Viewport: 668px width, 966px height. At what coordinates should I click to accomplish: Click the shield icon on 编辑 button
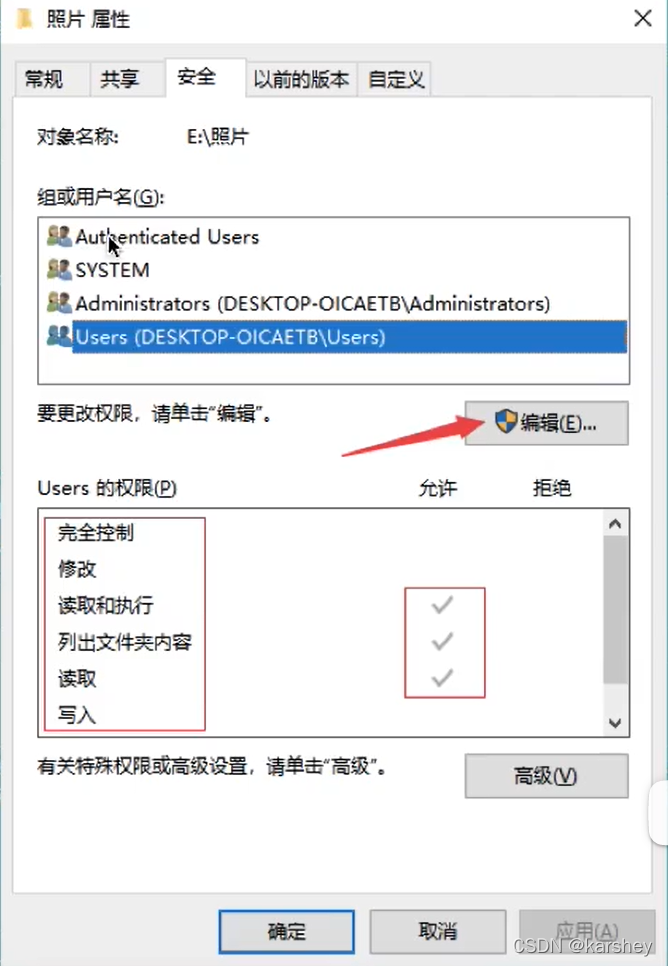pyautogui.click(x=505, y=421)
